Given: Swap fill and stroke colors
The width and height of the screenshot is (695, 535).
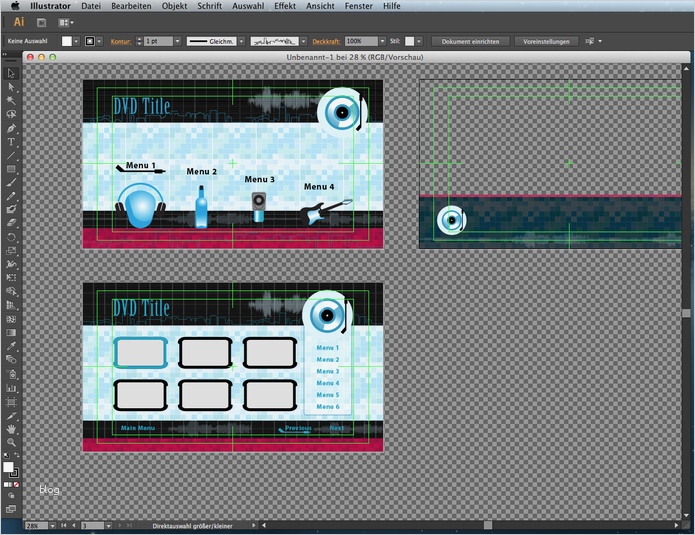Looking at the screenshot, I should (x=16, y=455).
